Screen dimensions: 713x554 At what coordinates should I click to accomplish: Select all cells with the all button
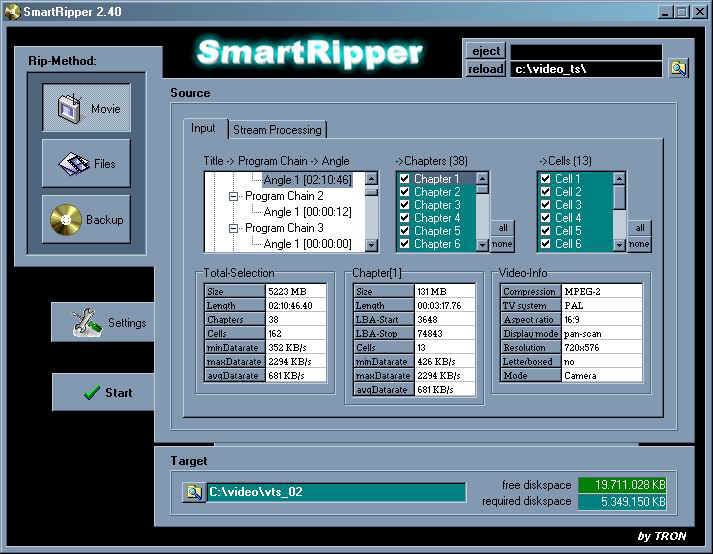(x=640, y=228)
